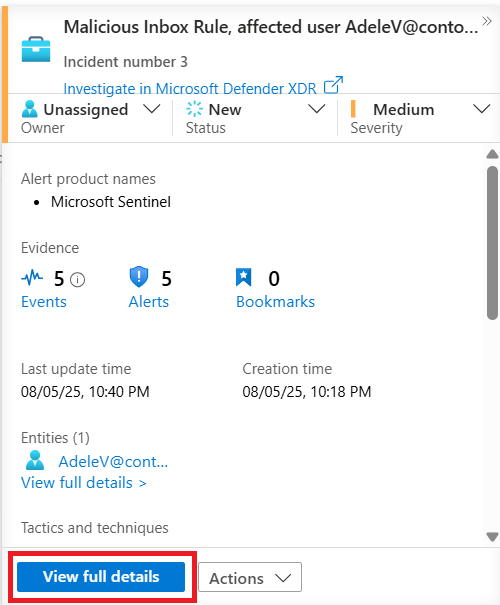This screenshot has height=605, width=500.
Task: Click the Tactics and techniques heading
Action: pos(95,527)
